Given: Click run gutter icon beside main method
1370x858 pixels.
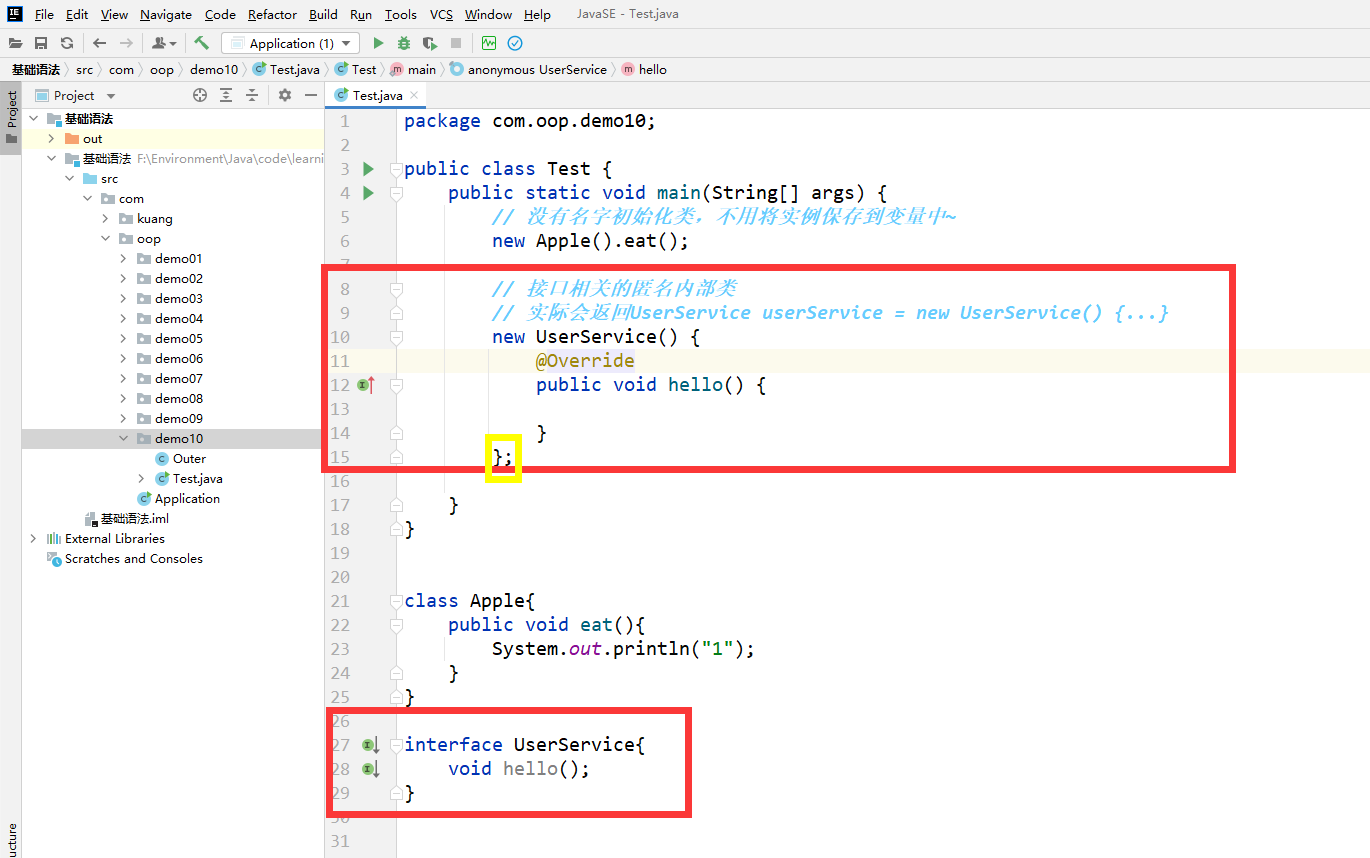Looking at the screenshot, I should point(368,192).
